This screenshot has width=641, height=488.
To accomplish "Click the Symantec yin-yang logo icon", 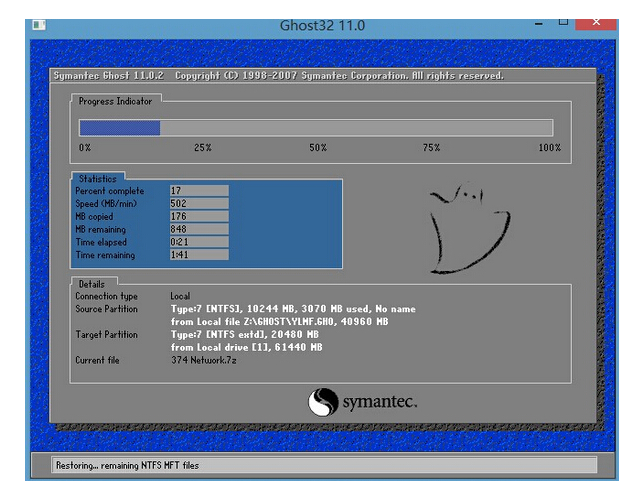I will pyautogui.click(x=323, y=402).
